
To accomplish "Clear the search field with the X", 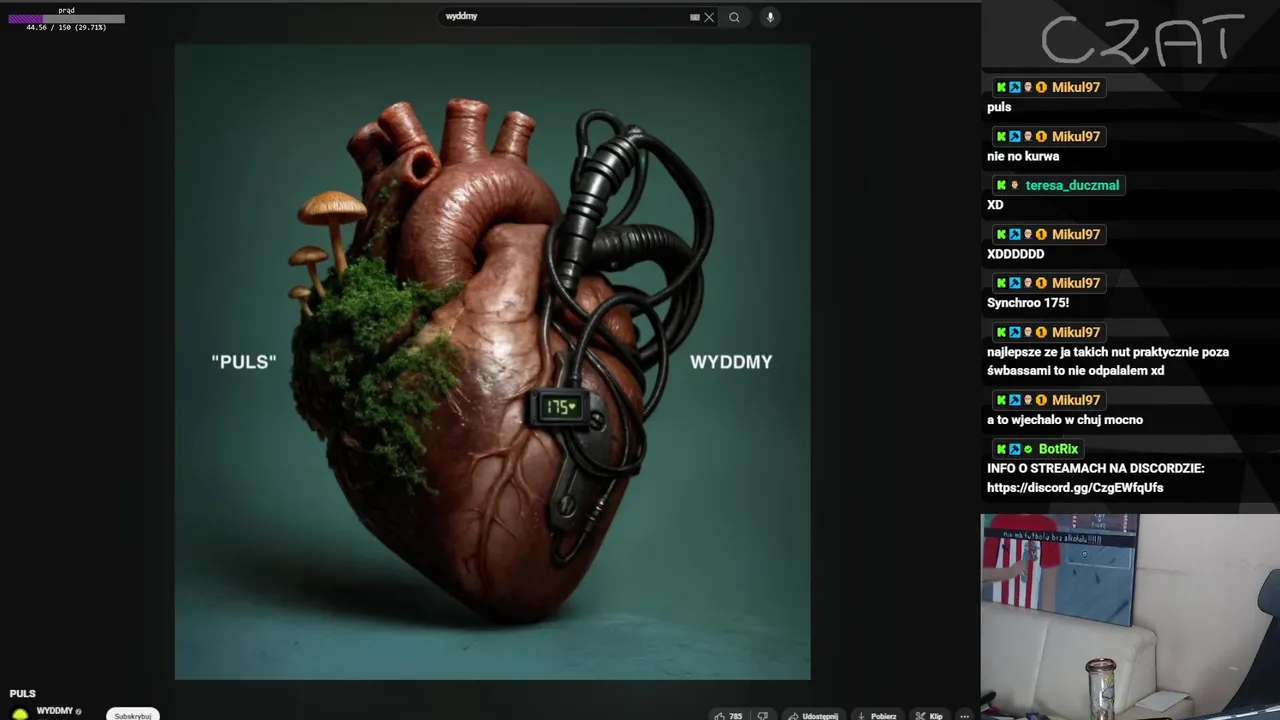I will (709, 17).
